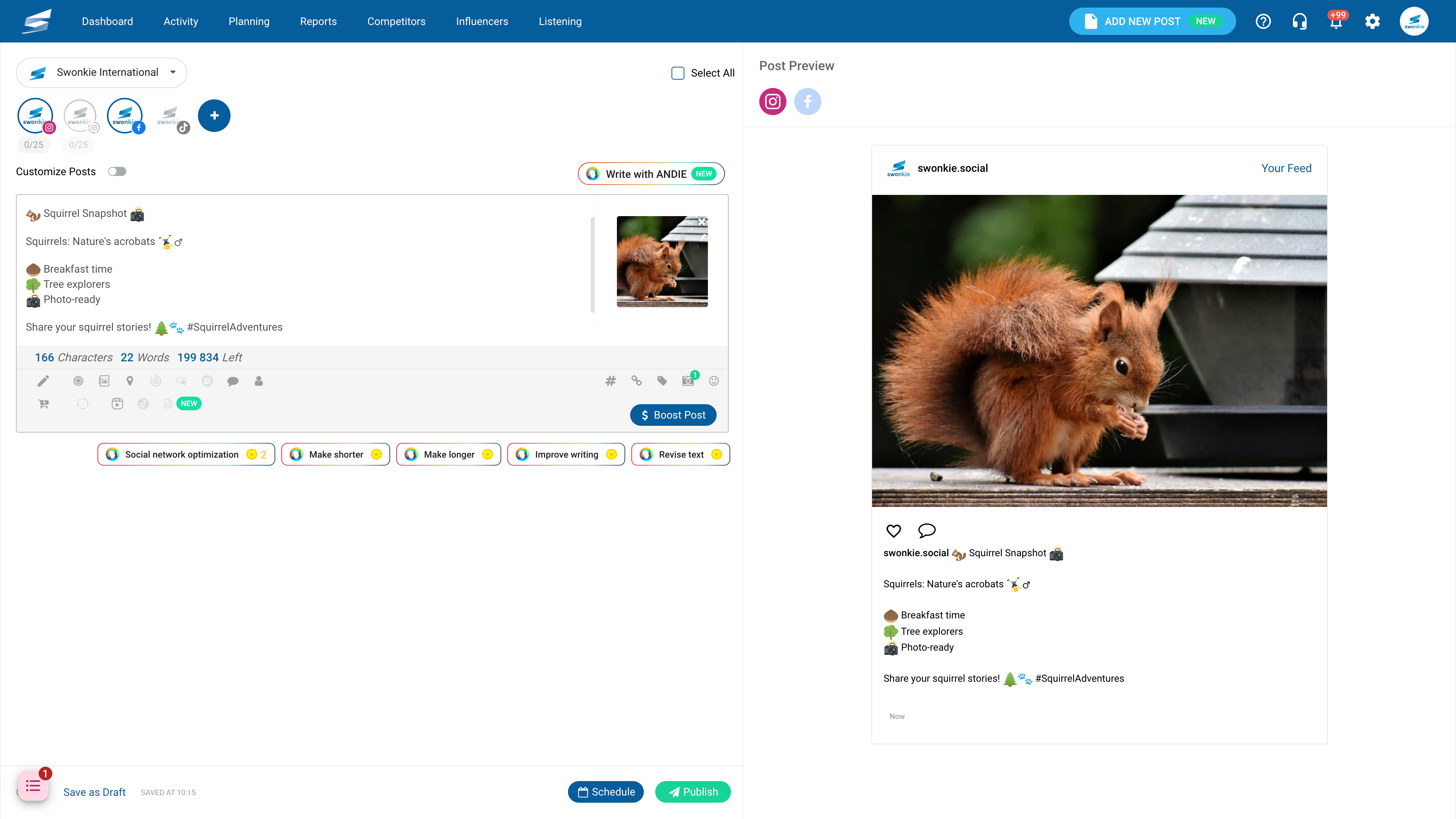The width and height of the screenshot is (1456, 819).
Task: Click the location pin icon
Action: [x=130, y=381]
